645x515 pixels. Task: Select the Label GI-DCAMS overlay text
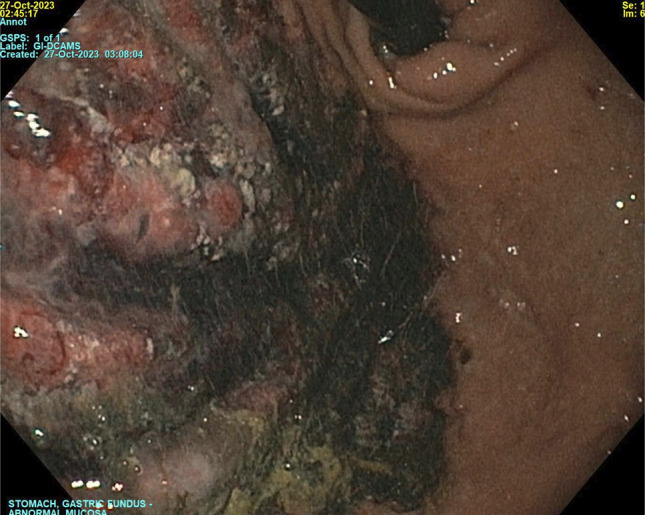[x=40, y=46]
